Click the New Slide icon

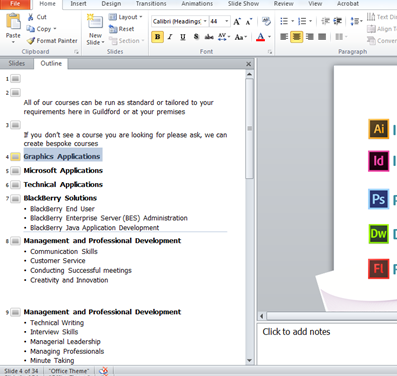point(95,22)
